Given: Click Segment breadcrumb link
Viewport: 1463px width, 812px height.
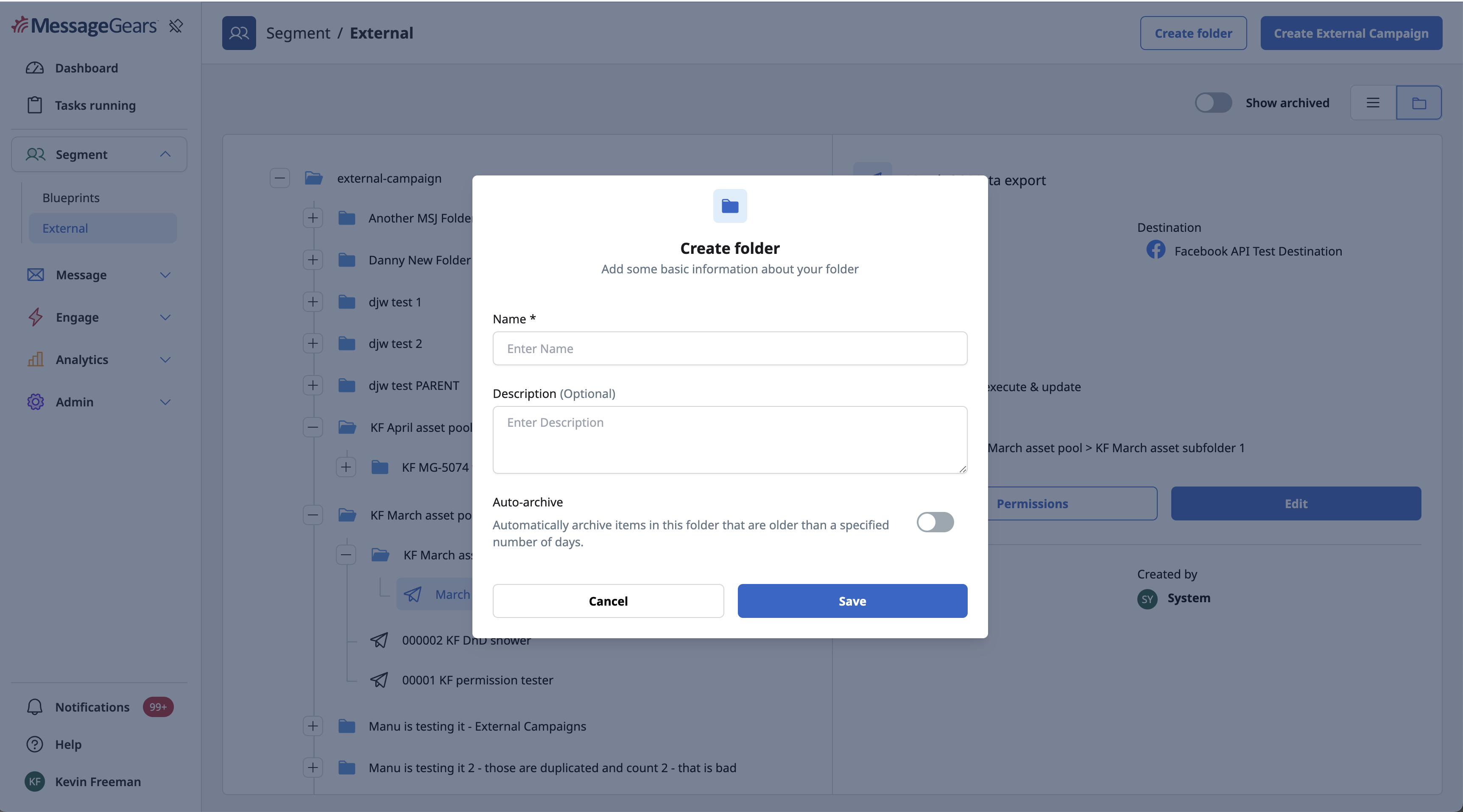Looking at the screenshot, I should click(x=298, y=33).
